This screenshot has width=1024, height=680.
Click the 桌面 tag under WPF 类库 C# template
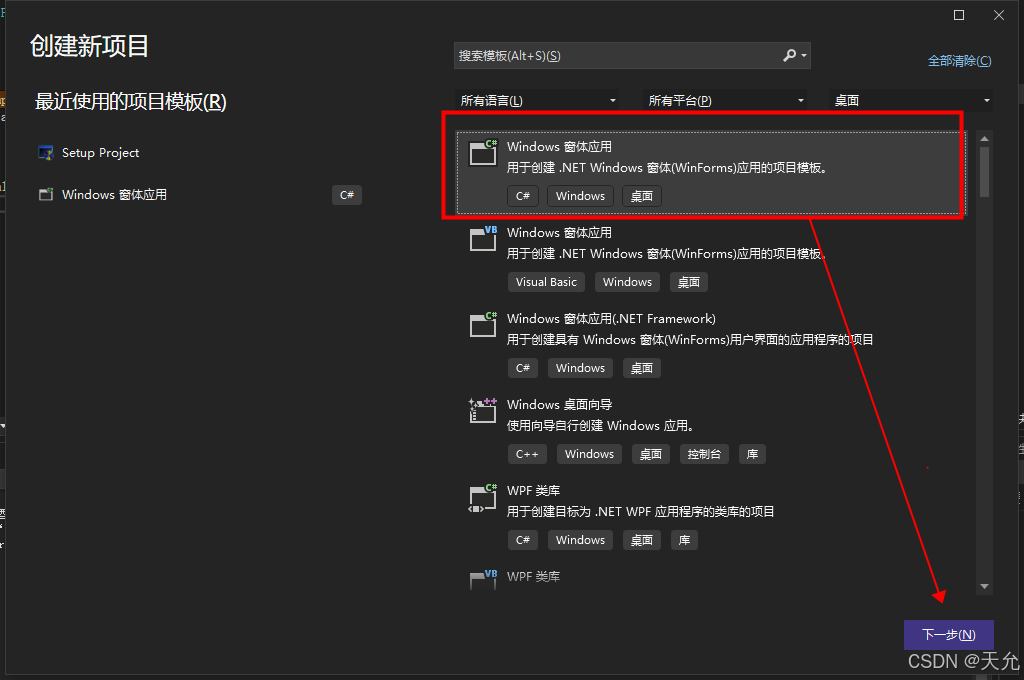pos(642,540)
